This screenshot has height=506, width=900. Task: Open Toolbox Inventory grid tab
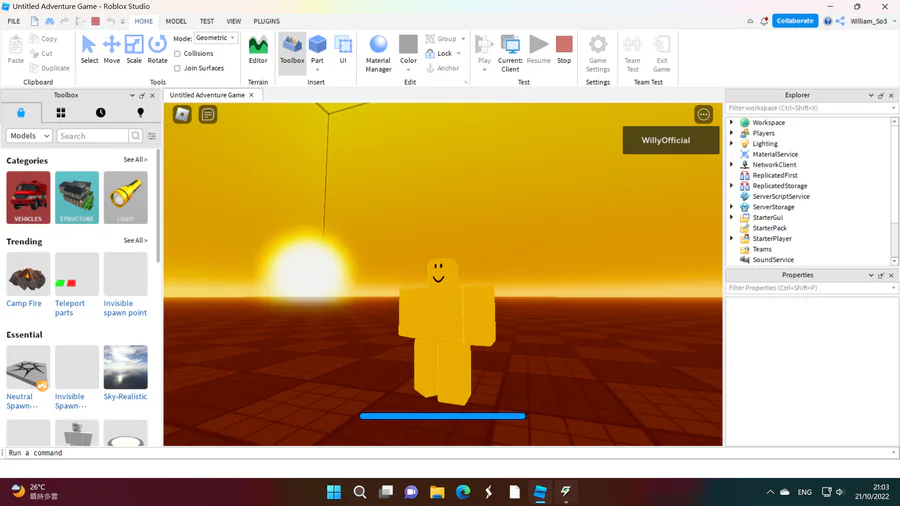click(61, 112)
